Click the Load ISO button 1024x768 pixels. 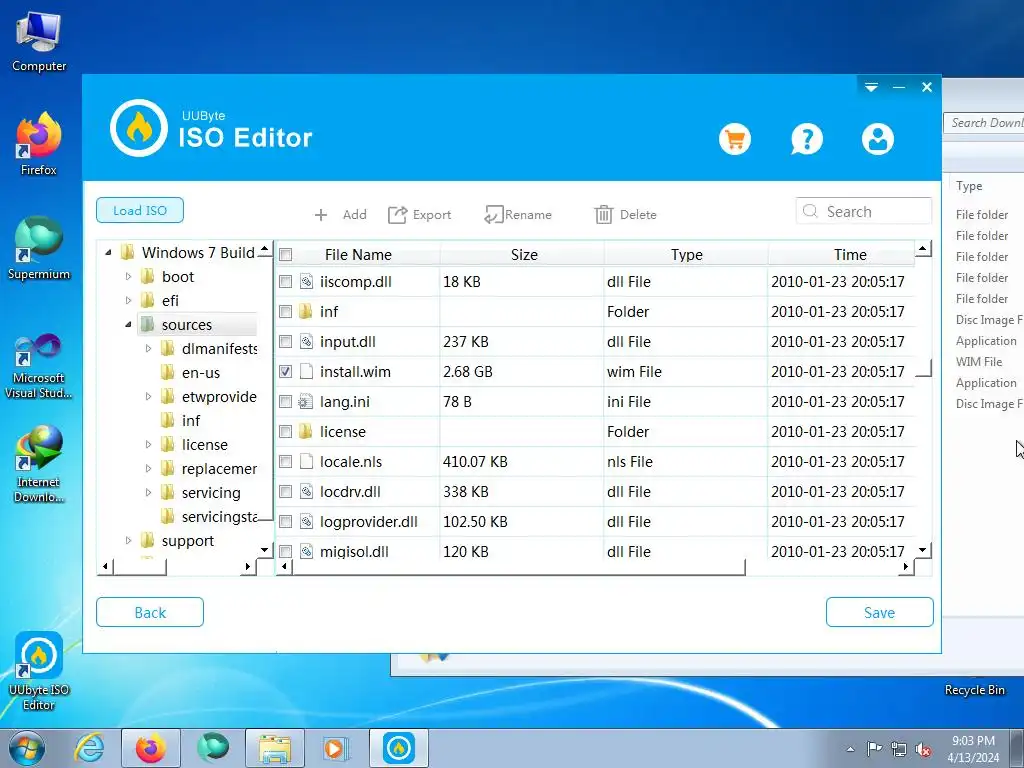click(x=140, y=210)
